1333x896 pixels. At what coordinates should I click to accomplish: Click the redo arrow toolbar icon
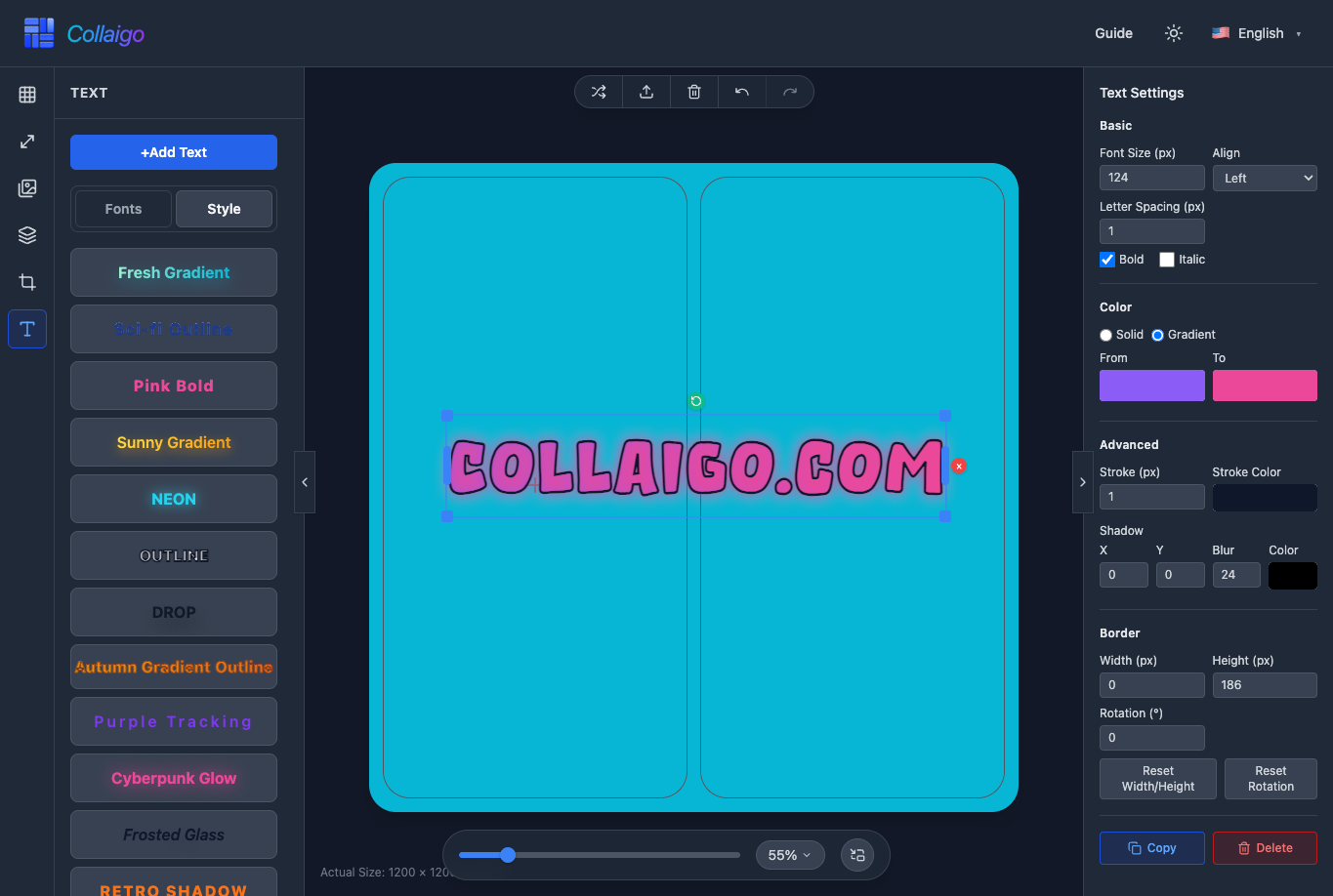pyautogui.click(x=790, y=92)
